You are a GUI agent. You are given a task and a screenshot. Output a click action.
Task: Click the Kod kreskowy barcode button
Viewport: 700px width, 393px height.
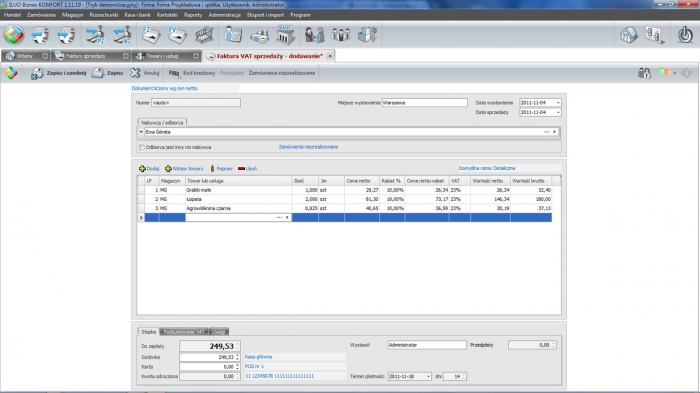tap(192, 73)
